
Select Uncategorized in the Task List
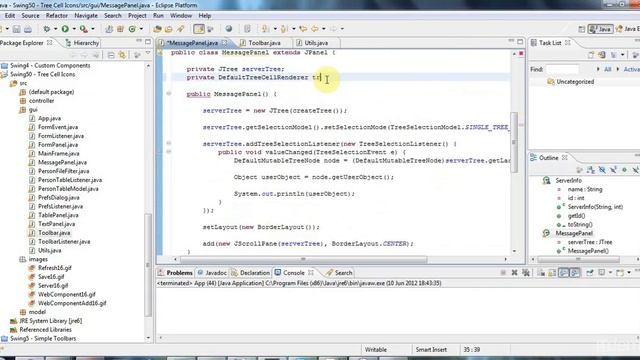(x=575, y=82)
